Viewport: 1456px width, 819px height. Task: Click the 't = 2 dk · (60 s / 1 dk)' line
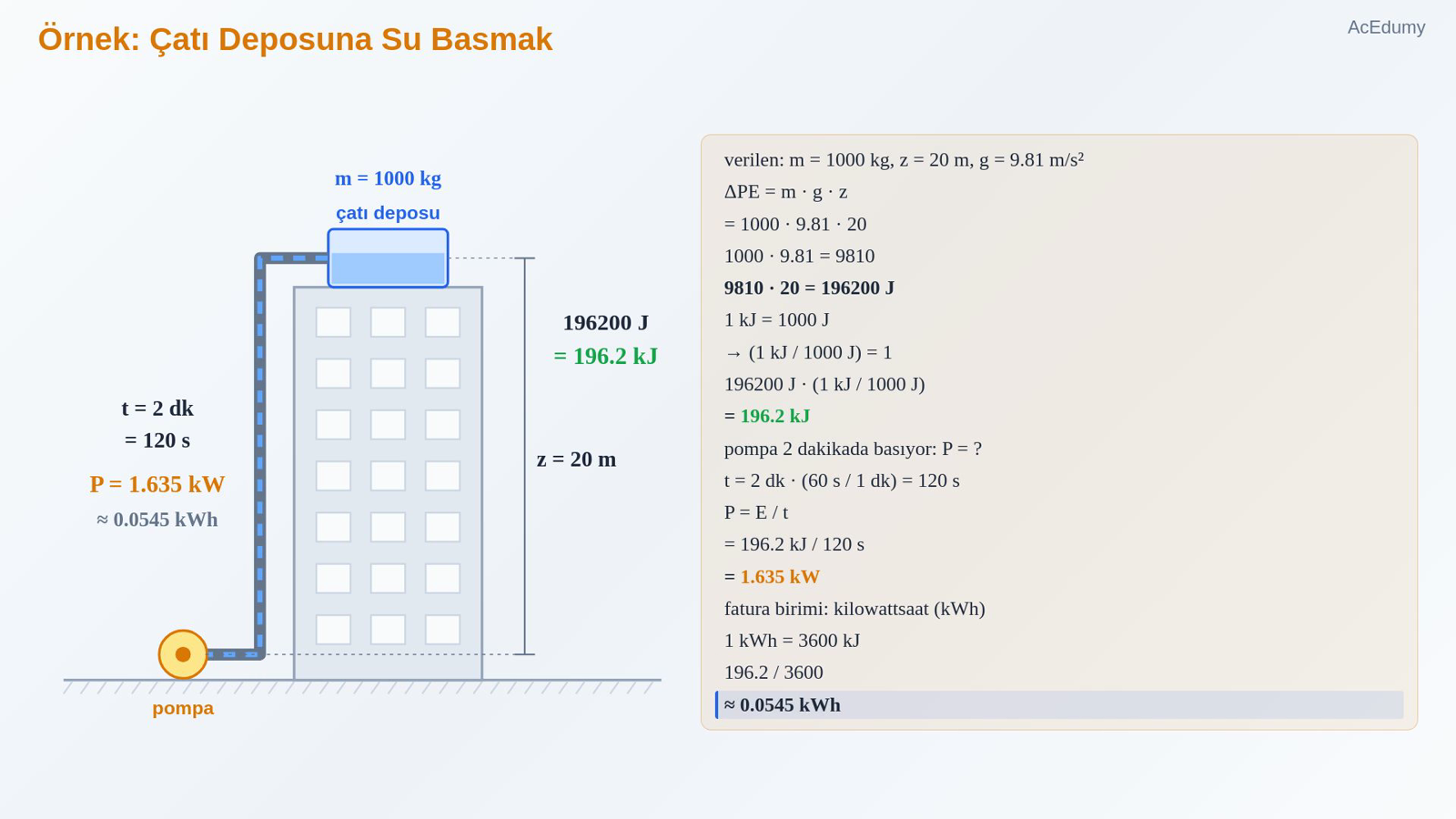click(x=842, y=480)
